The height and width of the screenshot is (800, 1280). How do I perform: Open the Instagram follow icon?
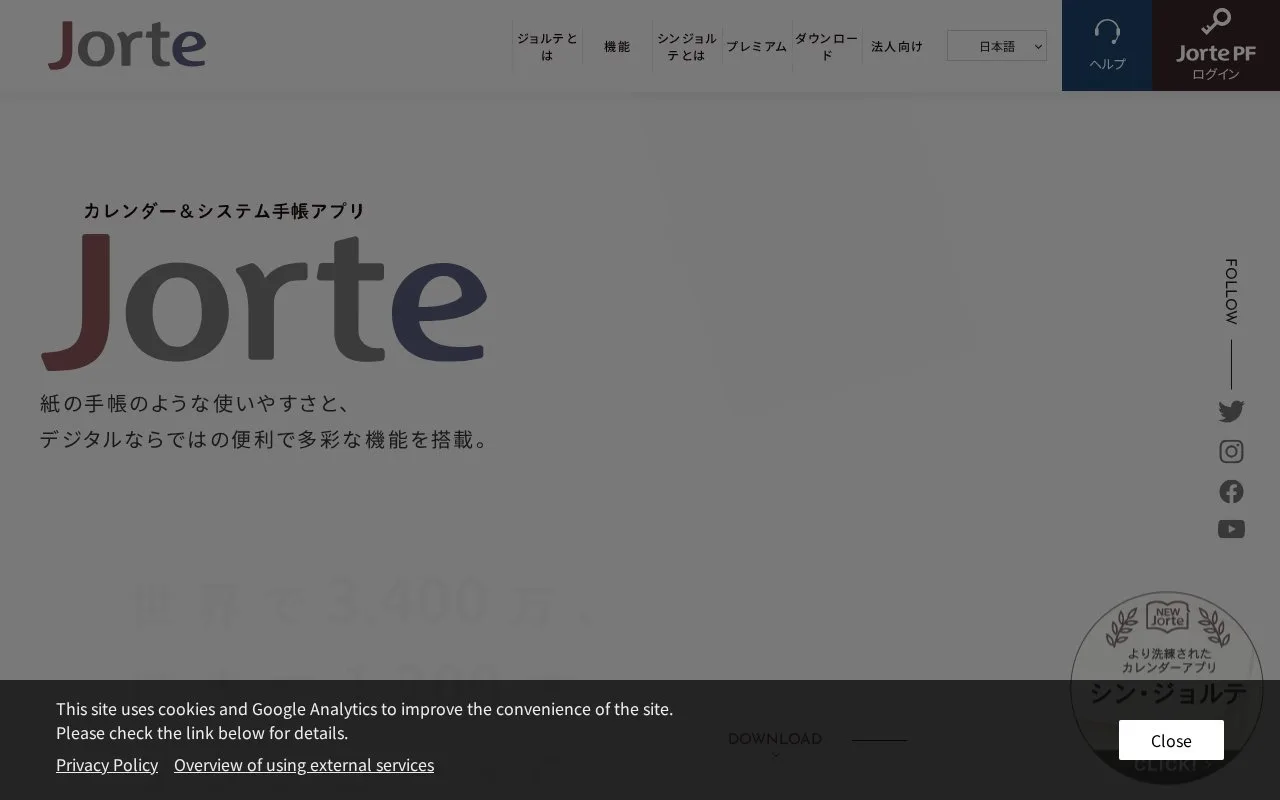1231,451
